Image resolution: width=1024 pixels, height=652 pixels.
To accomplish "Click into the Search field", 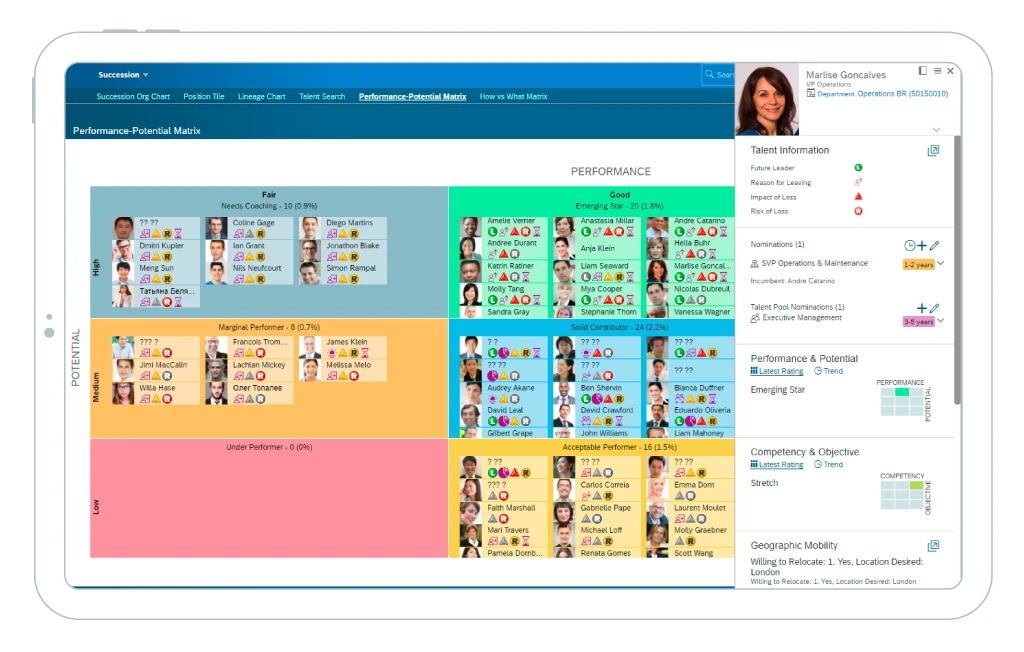I will click(718, 75).
